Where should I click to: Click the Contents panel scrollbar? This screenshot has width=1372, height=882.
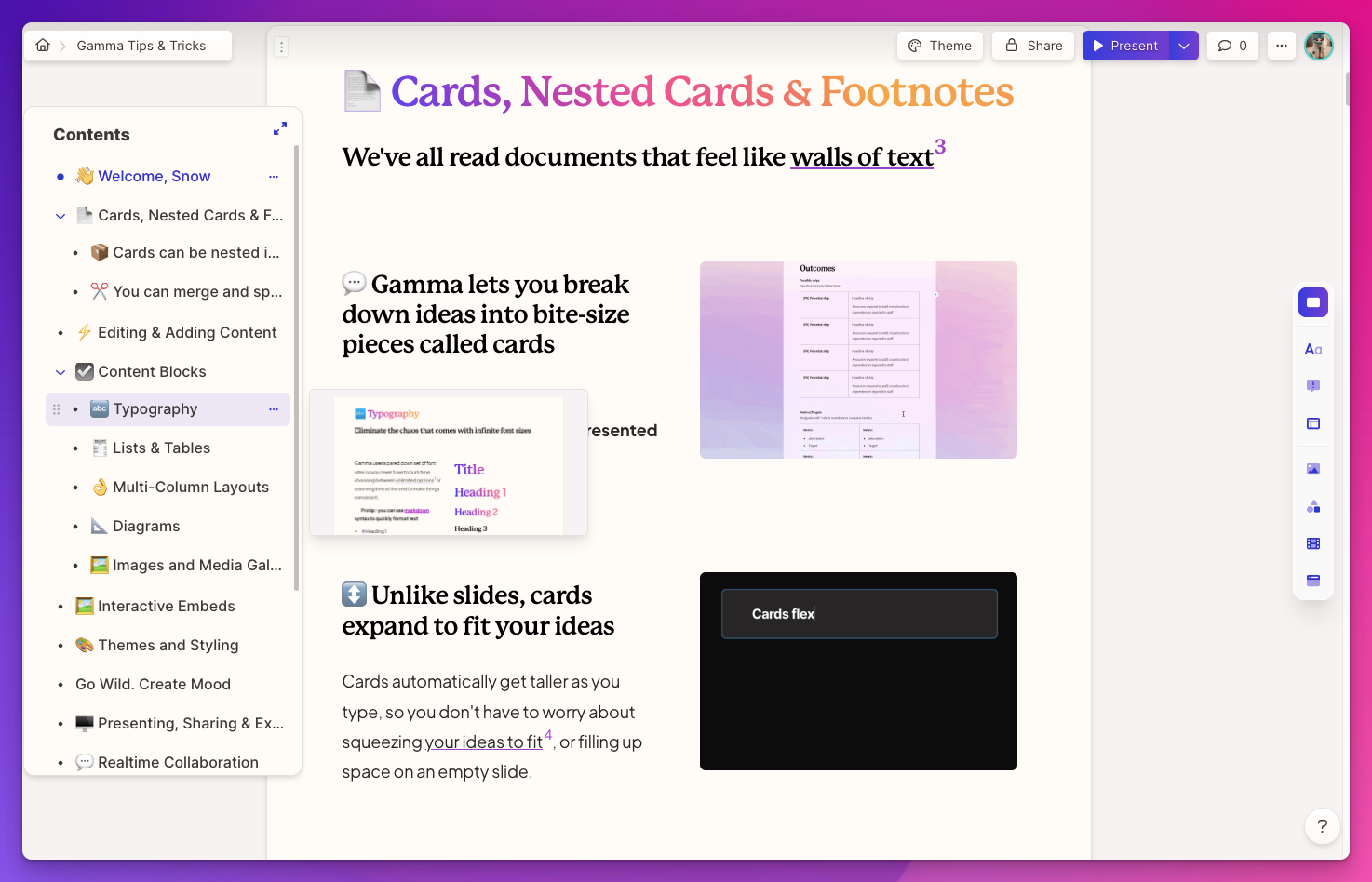click(296, 367)
